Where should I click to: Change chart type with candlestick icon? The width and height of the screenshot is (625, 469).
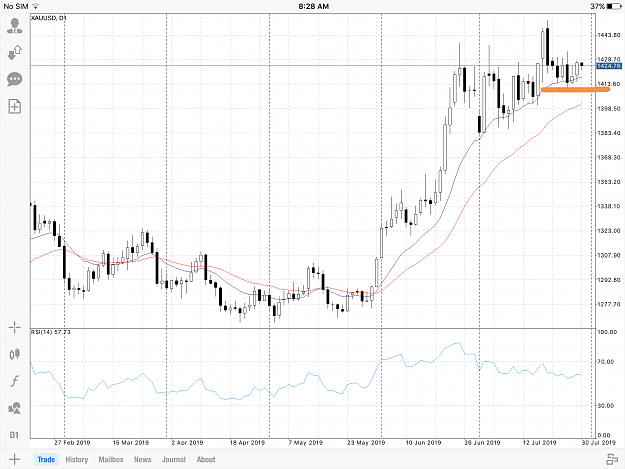tap(15, 354)
